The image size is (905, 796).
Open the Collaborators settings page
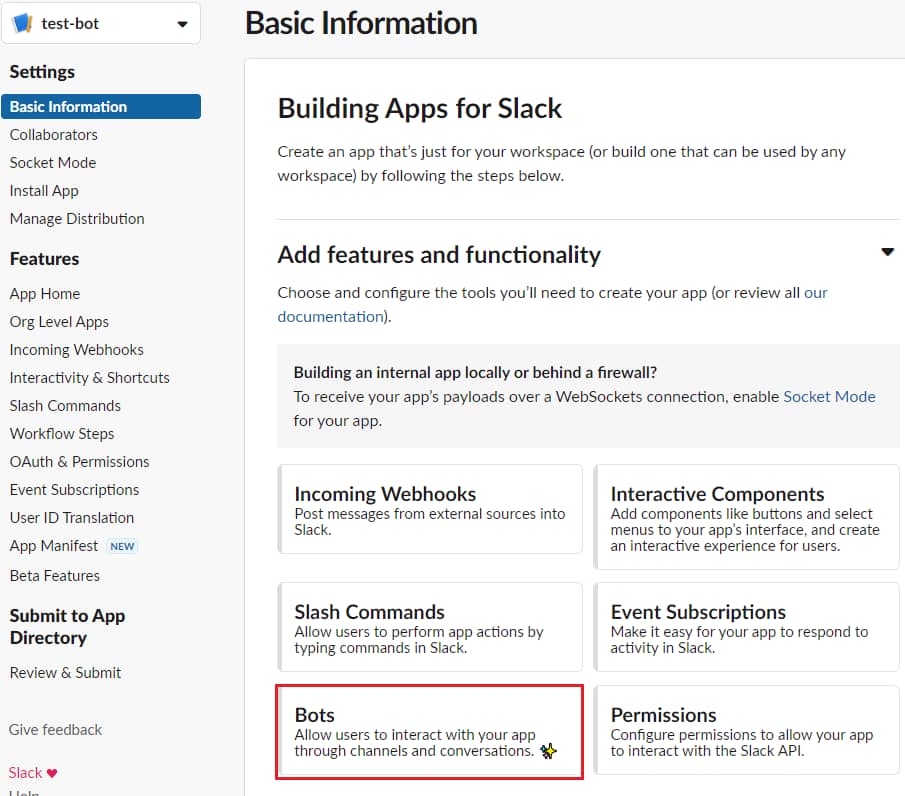point(54,134)
